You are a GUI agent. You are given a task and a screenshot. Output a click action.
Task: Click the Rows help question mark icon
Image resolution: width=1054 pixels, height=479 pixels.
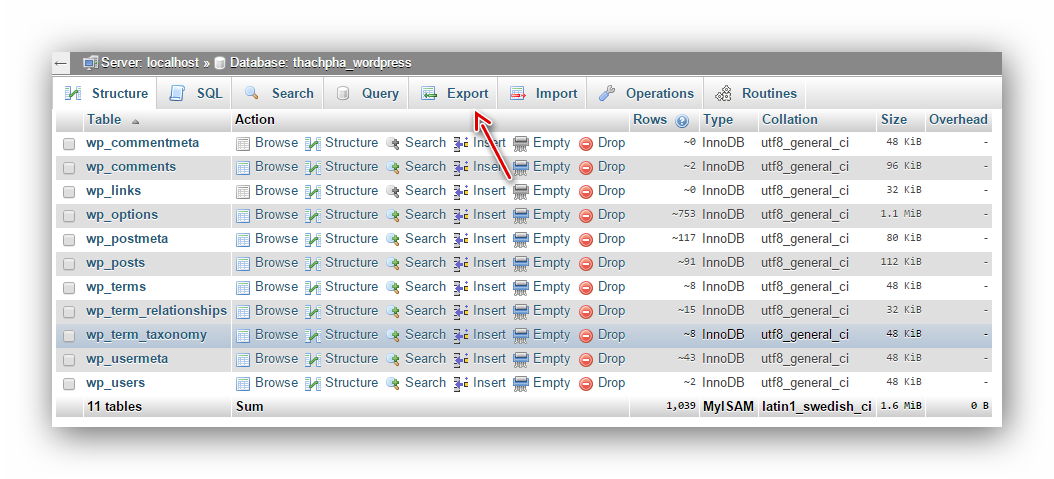click(682, 121)
